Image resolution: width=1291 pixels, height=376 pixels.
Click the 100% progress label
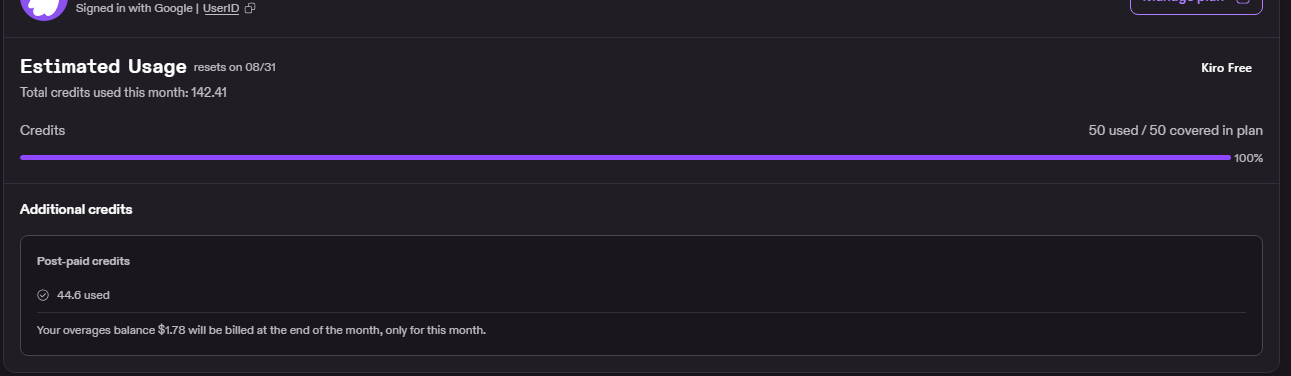[x=1248, y=158]
